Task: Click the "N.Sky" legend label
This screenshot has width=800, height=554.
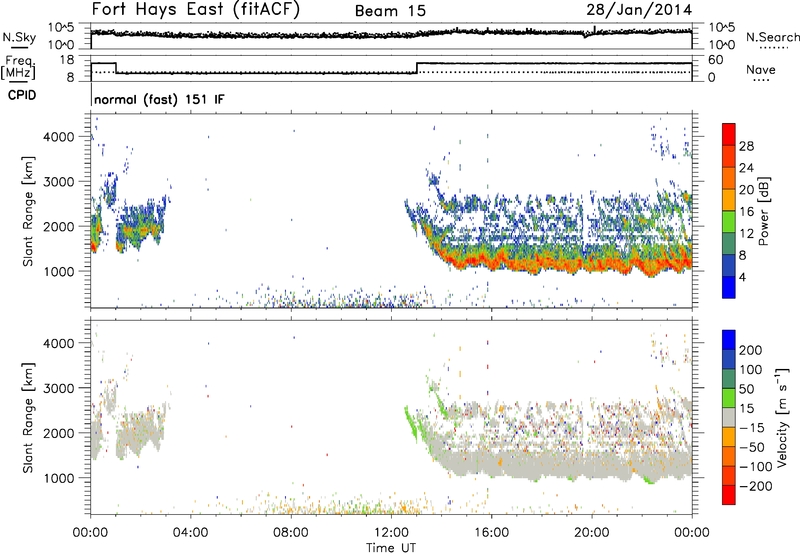Action: pos(19,38)
